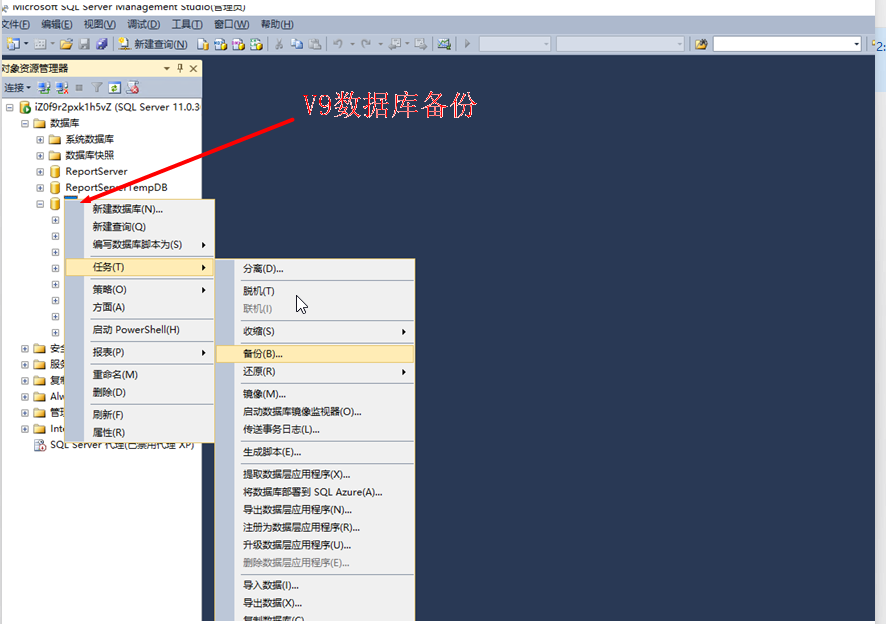Close the Object Explorer panel
The width and height of the screenshot is (886, 624).
(x=193, y=68)
